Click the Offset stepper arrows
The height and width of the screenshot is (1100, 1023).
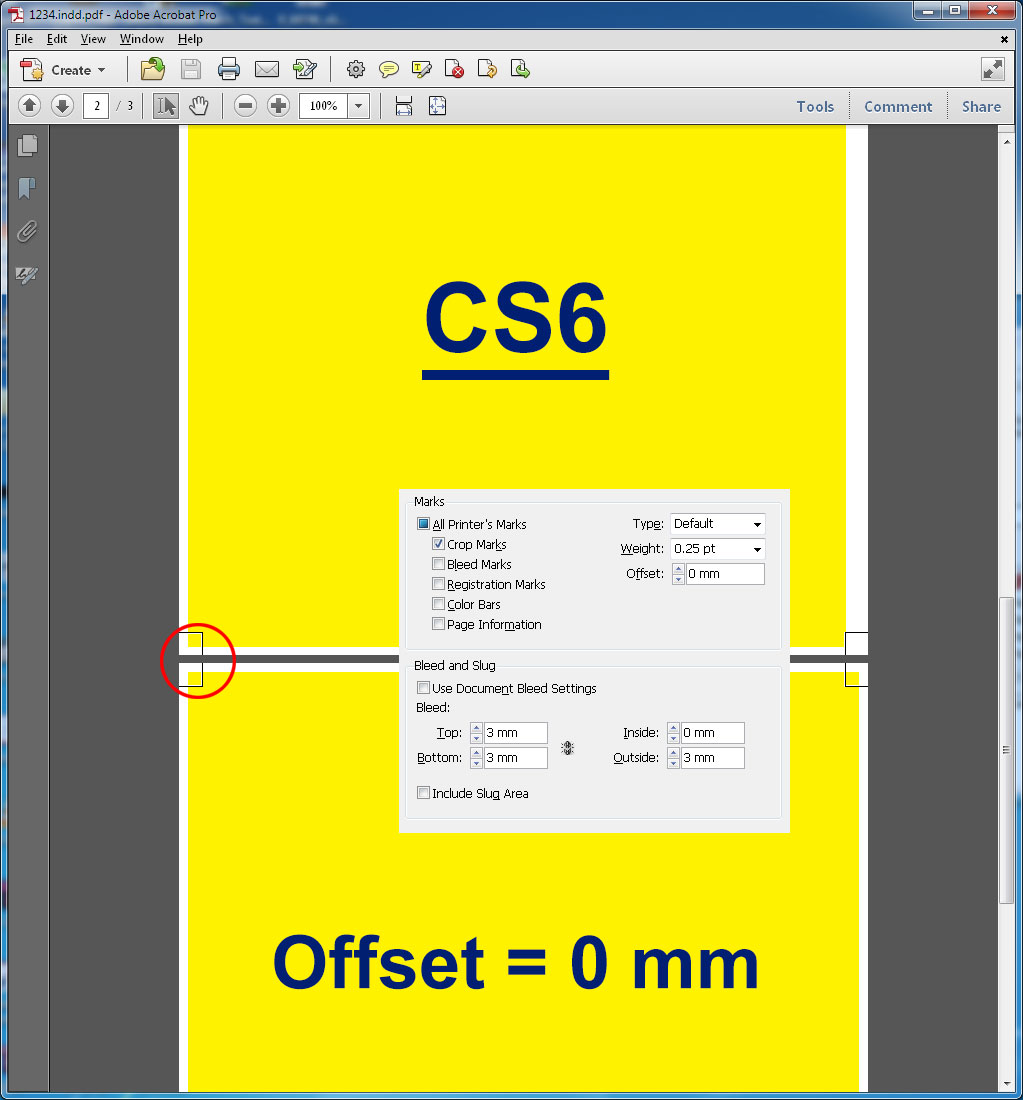[678, 574]
